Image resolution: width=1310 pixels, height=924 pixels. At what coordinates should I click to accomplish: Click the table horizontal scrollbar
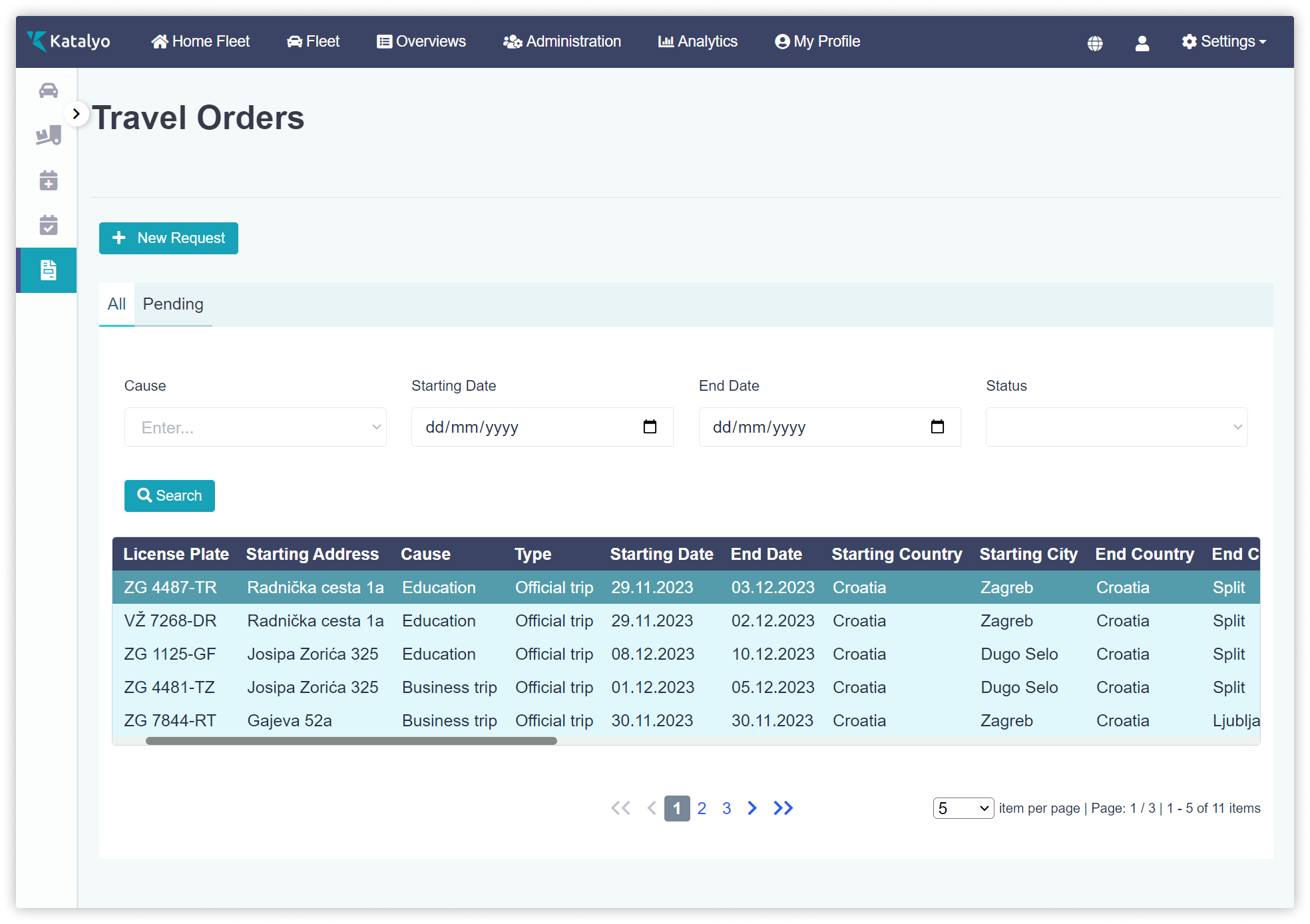click(351, 741)
